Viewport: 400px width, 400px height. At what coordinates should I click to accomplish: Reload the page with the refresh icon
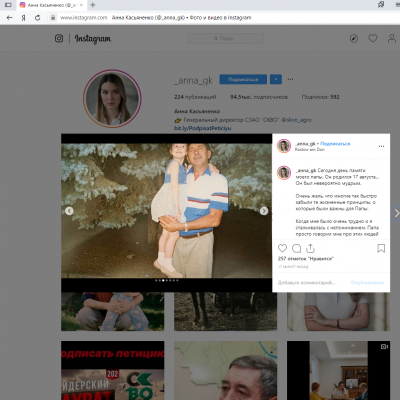[x=37, y=18]
